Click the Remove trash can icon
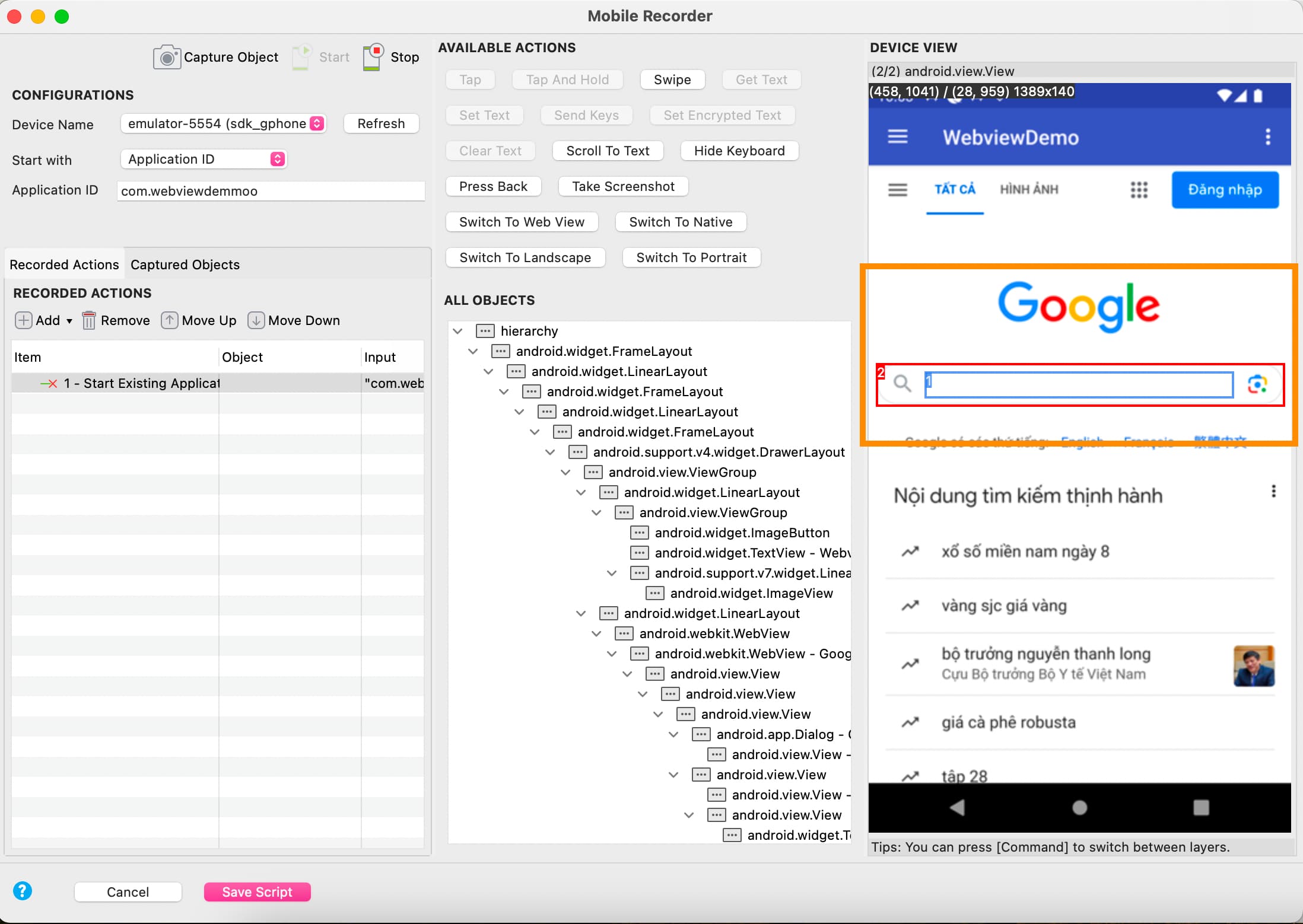The height and width of the screenshot is (924, 1303). [x=88, y=321]
